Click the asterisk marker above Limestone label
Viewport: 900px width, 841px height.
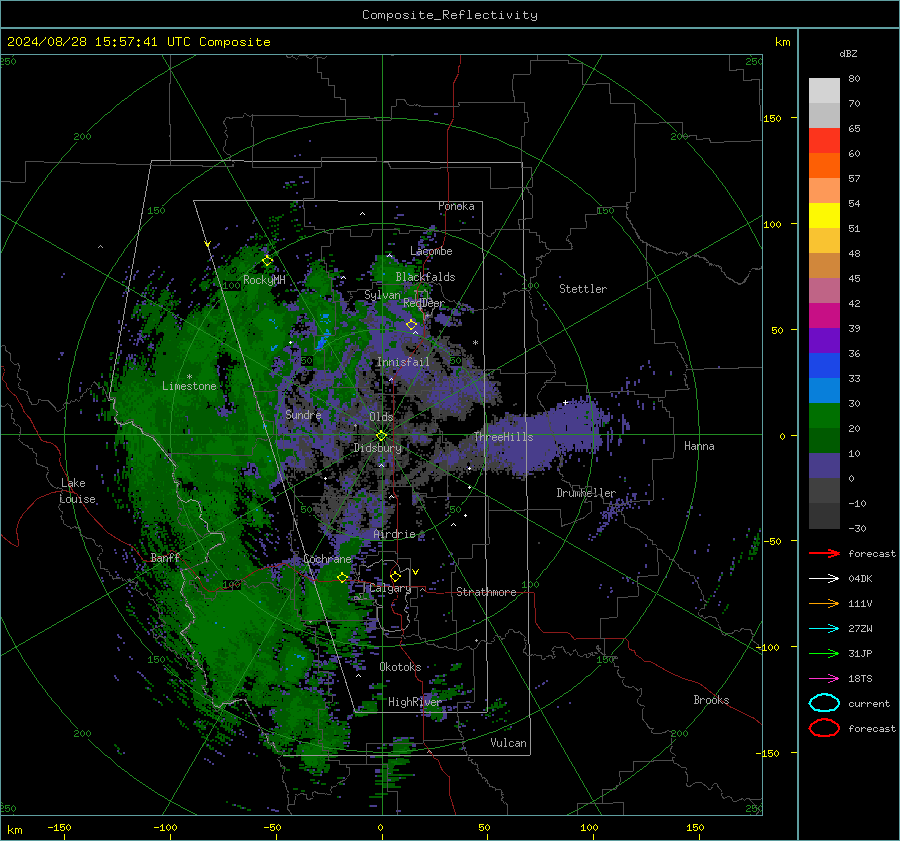point(189,377)
